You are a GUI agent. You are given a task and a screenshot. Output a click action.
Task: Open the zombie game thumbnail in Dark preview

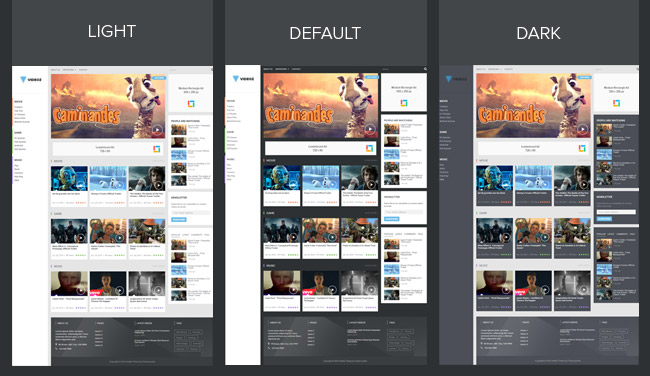click(572, 231)
